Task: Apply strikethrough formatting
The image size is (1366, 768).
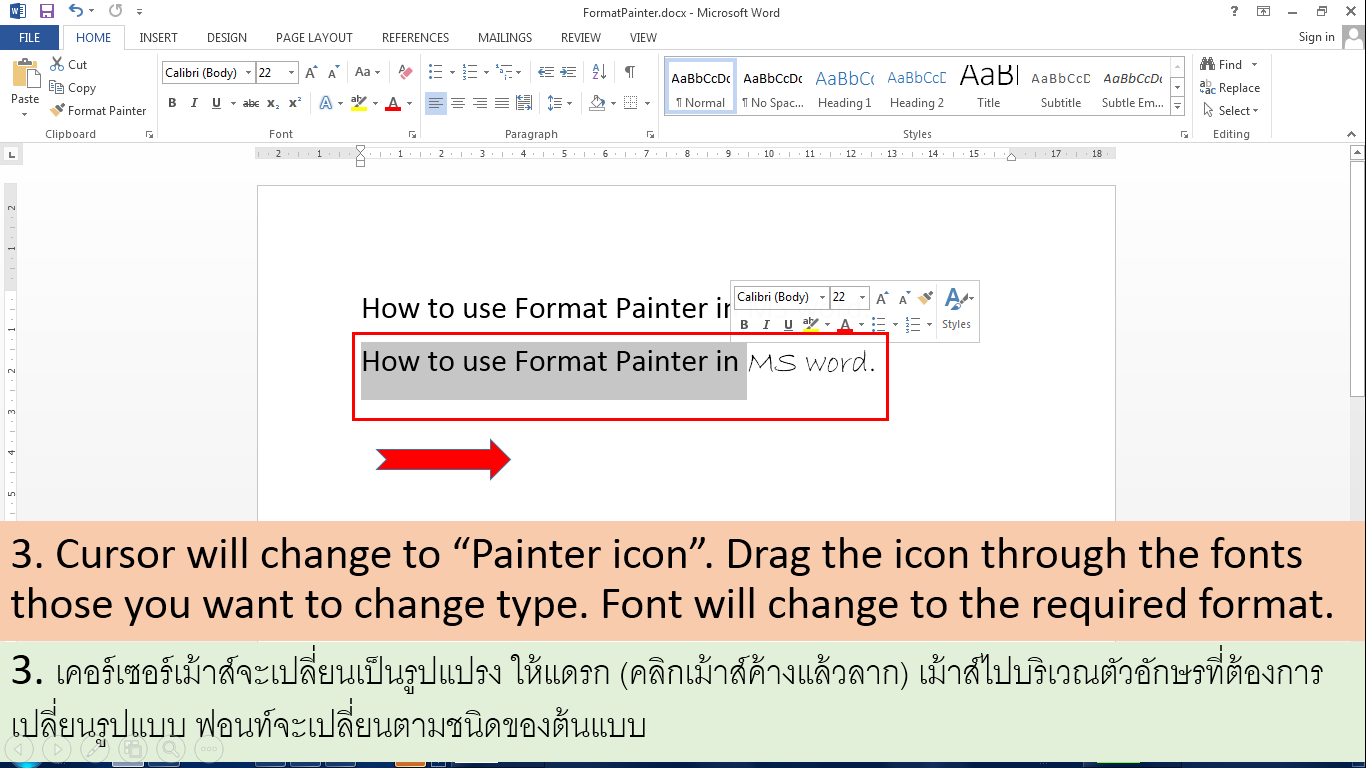Action: tap(251, 102)
